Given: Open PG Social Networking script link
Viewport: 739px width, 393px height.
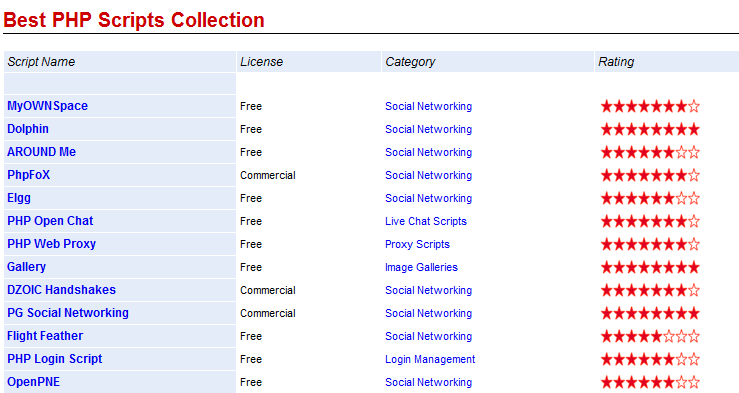Looking at the screenshot, I should 68,313.
